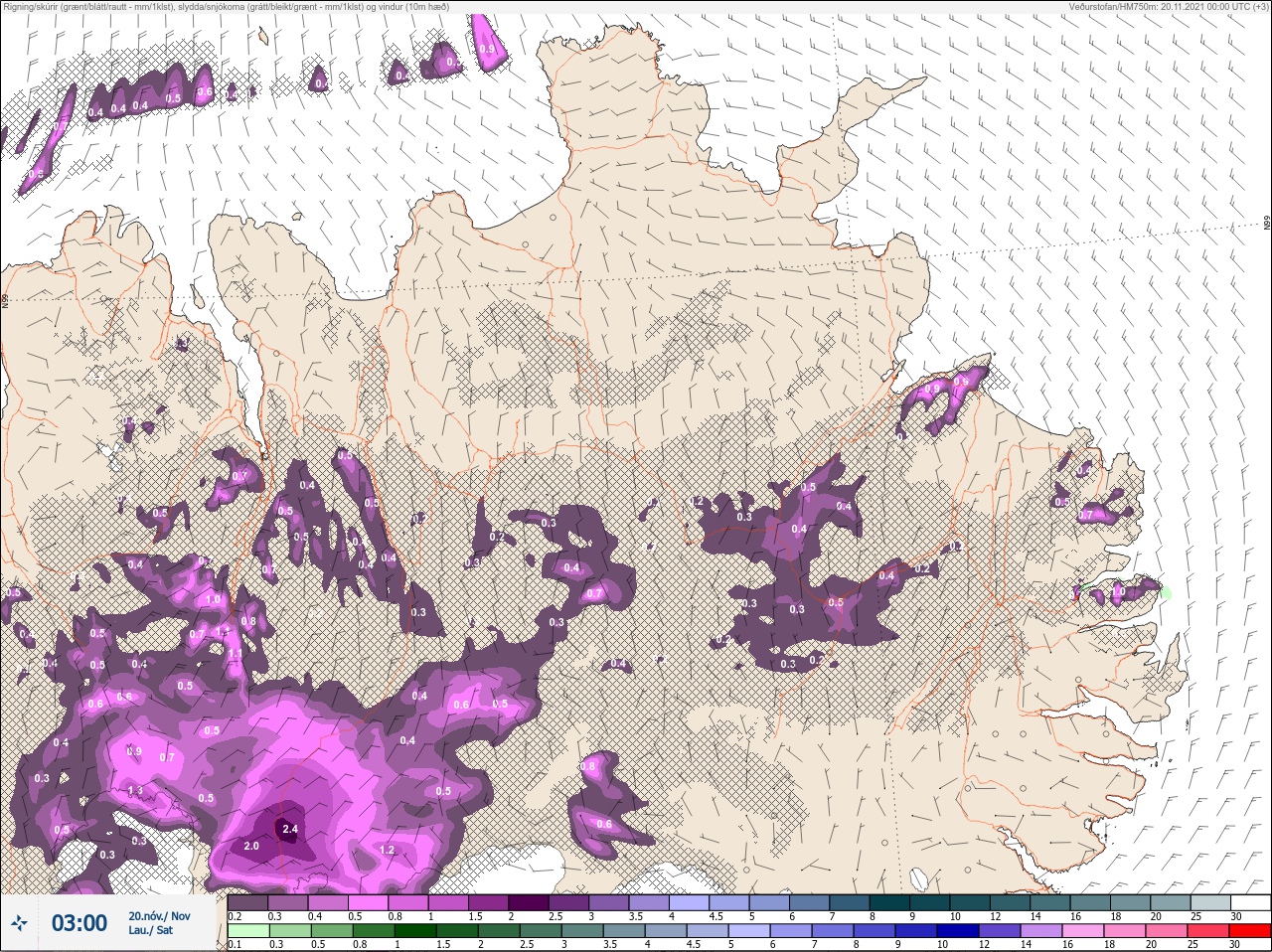Click the Veðurstofan star logo icon
The image size is (1272, 952).
pyautogui.click(x=20, y=924)
